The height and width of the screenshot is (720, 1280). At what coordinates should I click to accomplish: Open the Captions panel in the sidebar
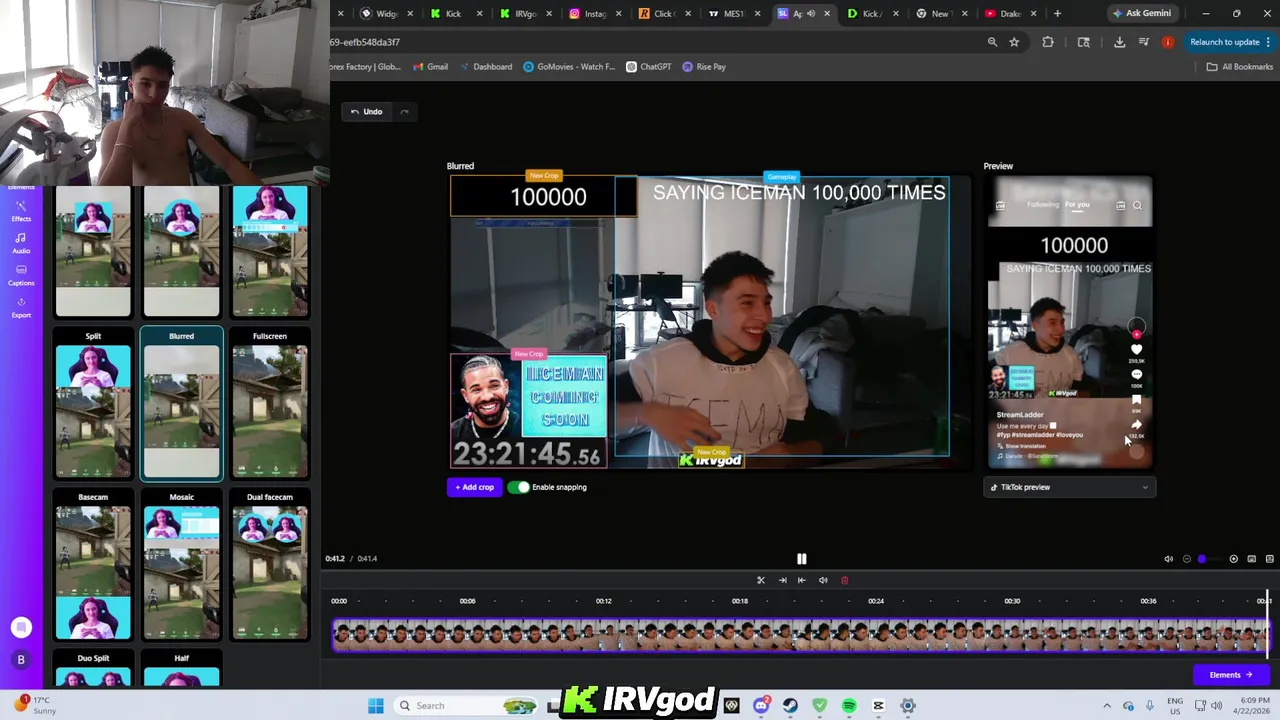tap(21, 275)
